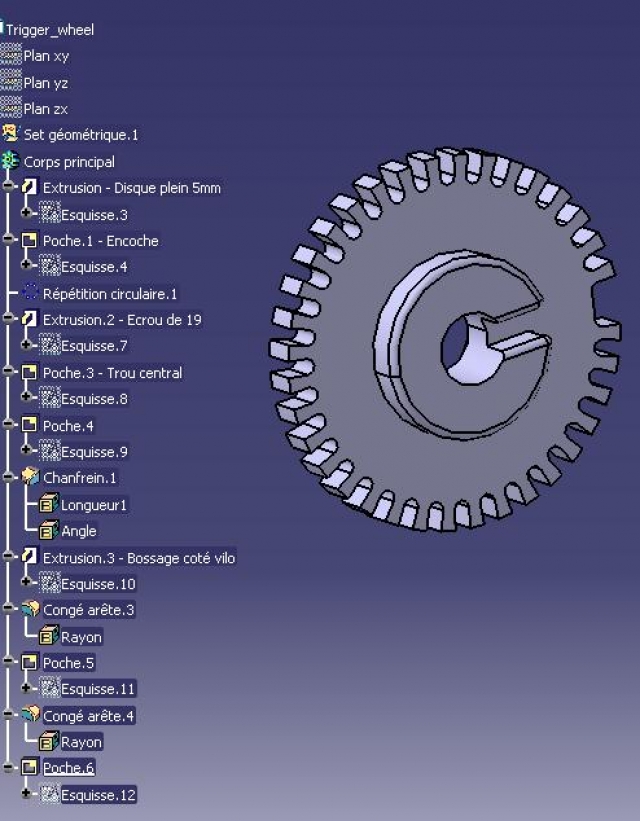Image resolution: width=640 pixels, height=821 pixels.
Task: Collapse the Chanfrein.1 tree node
Action: pyautogui.click(x=9, y=478)
